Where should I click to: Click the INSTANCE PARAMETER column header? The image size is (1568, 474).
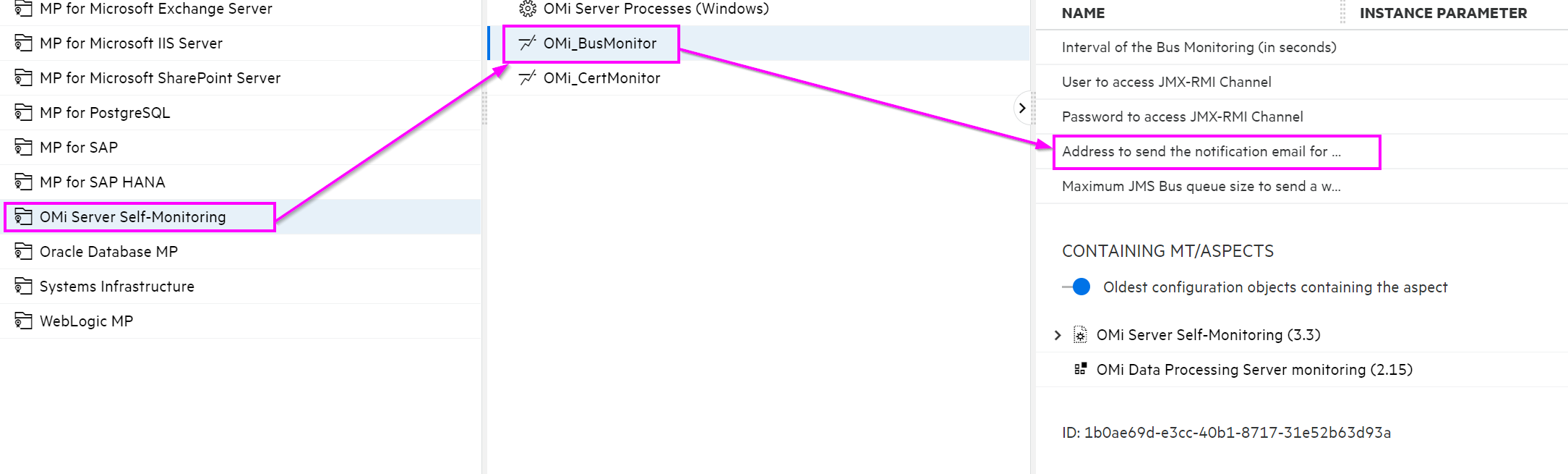tap(1443, 13)
